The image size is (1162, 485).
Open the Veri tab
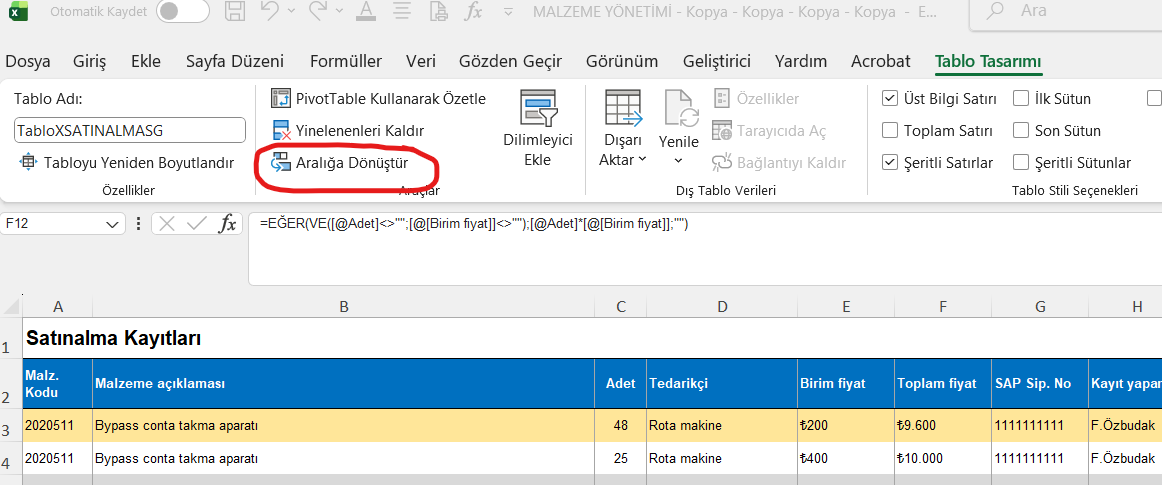point(421,62)
